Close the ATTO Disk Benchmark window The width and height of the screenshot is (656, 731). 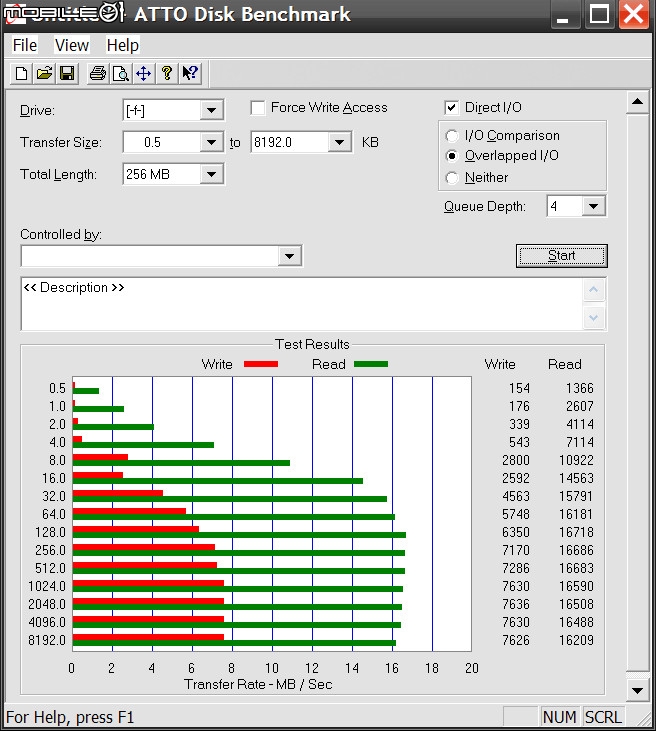point(634,14)
